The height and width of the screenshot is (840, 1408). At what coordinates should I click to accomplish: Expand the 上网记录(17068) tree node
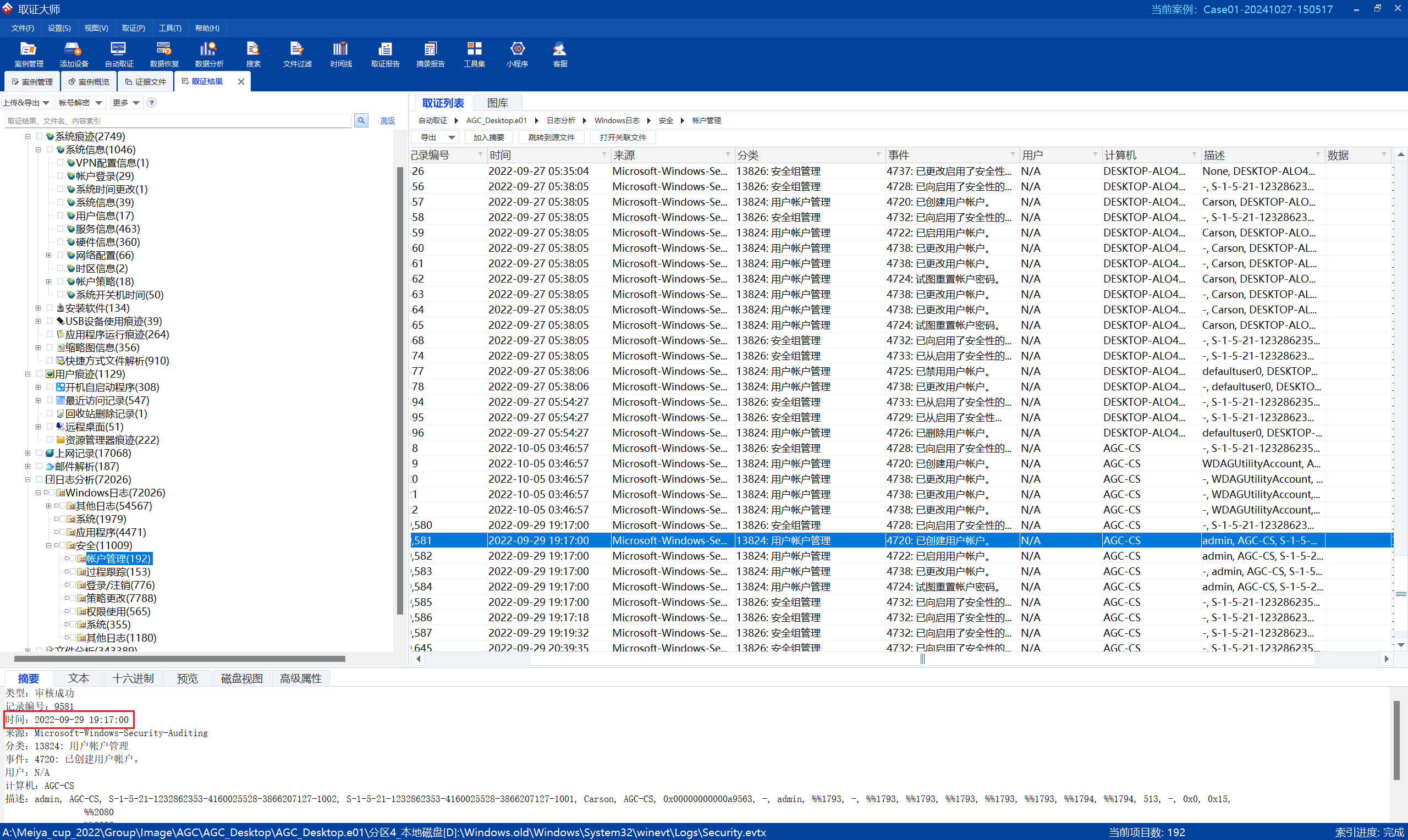[x=27, y=453]
